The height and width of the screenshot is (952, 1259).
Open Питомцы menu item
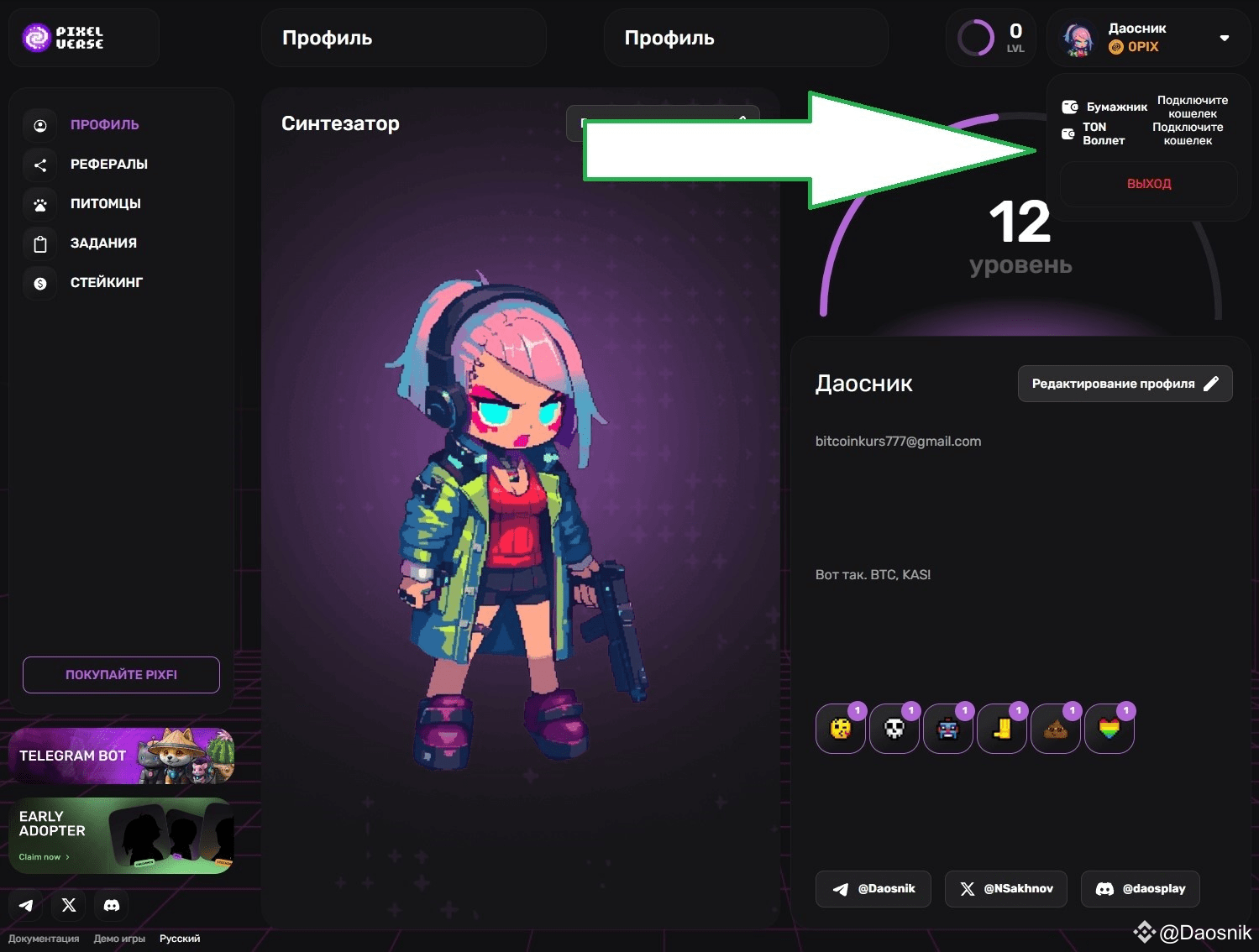[x=106, y=204]
